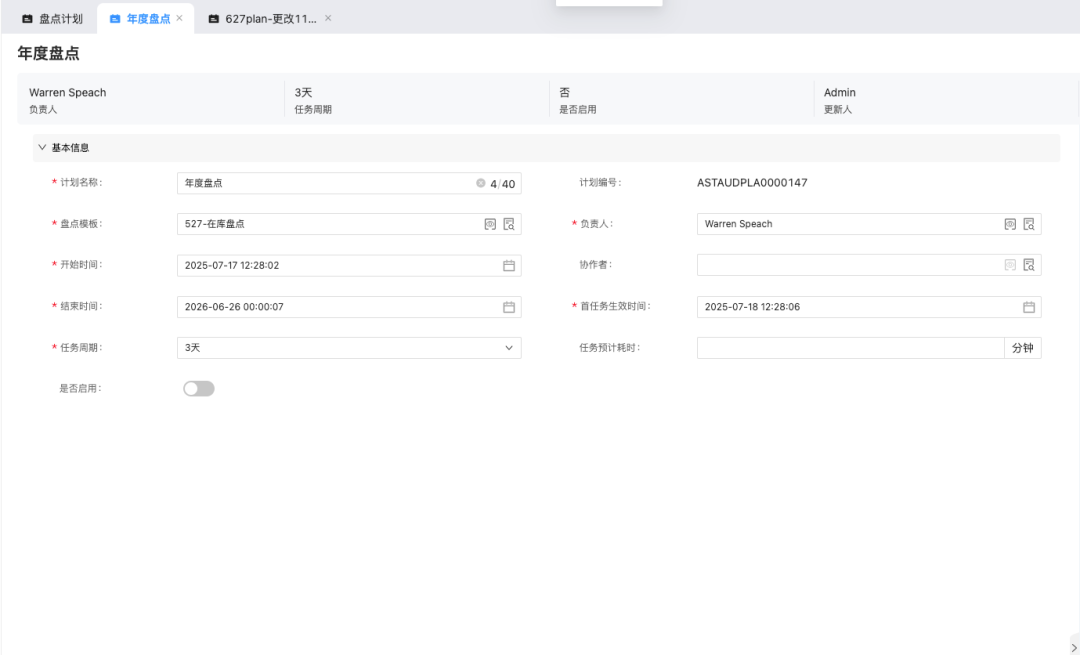Screen dimensions: 1080x655
Task: Click the 分钟 unit button
Action: 1022,348
